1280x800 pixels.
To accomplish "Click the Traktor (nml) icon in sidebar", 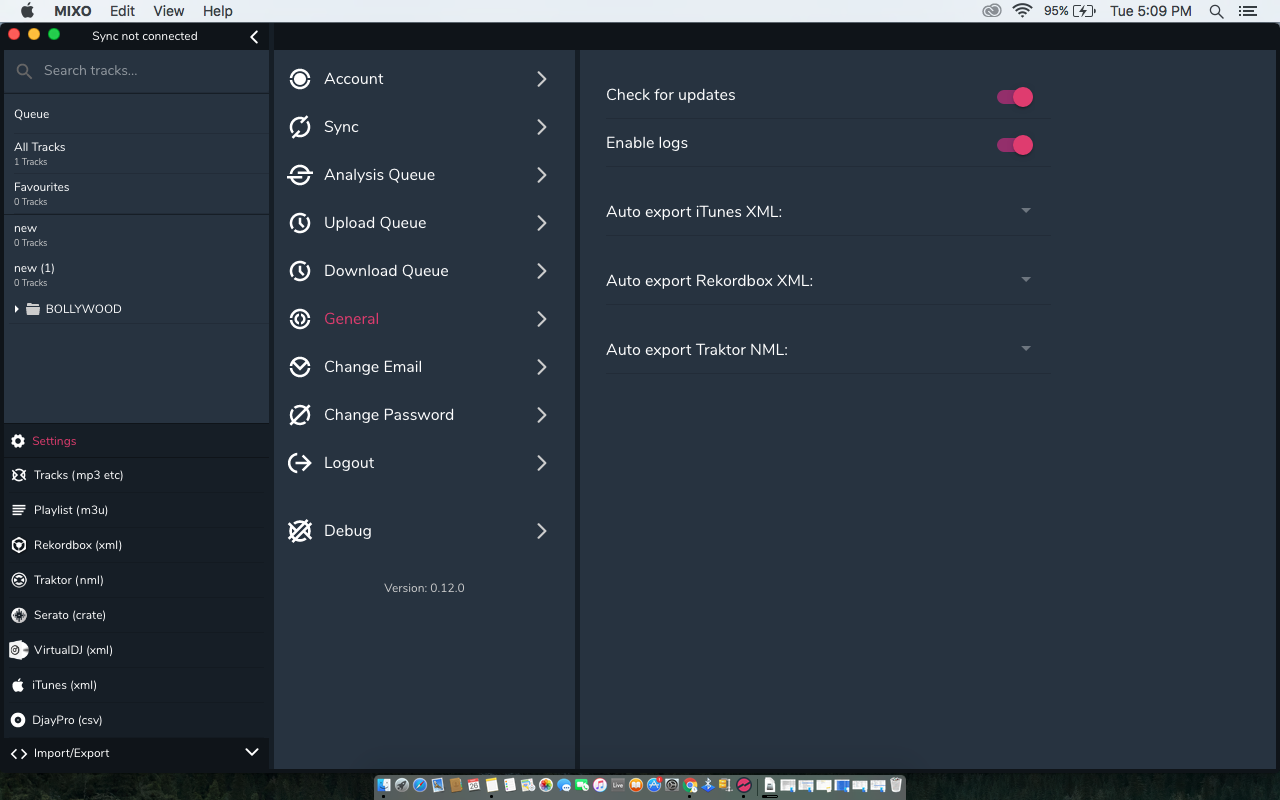I will point(18,580).
